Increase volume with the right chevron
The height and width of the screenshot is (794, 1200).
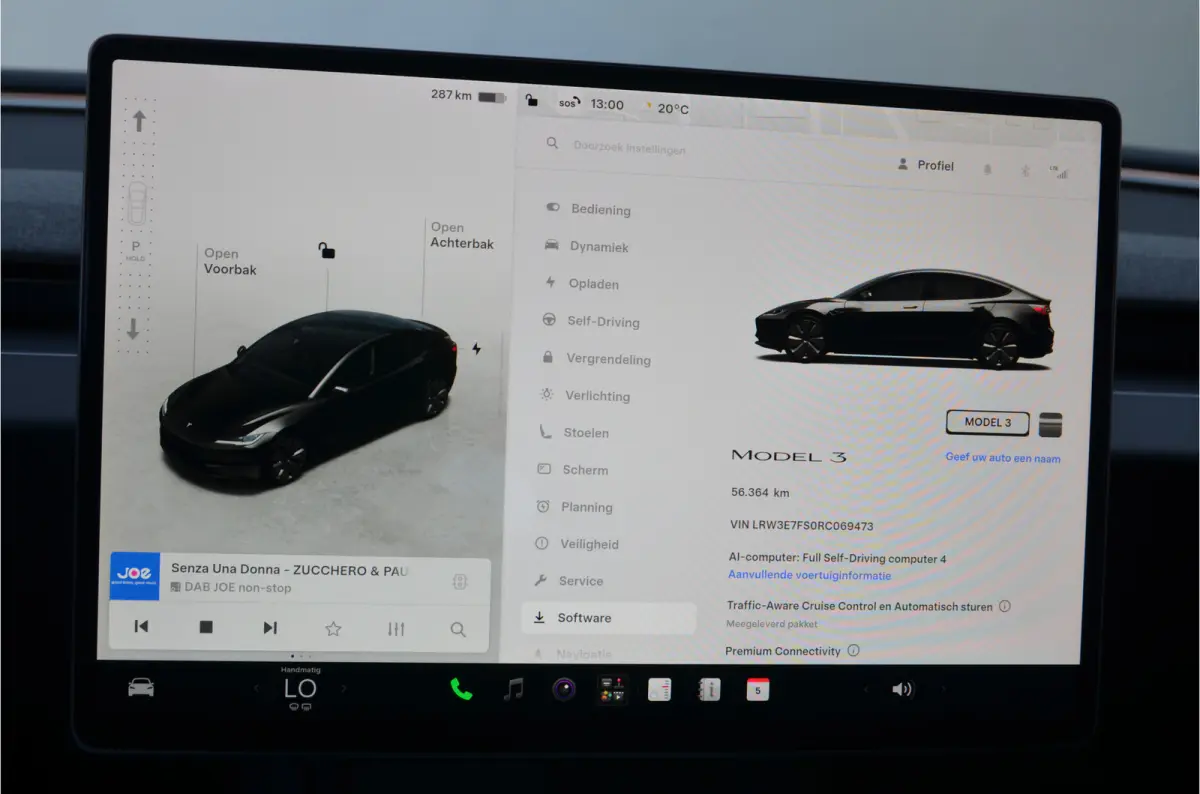942,689
